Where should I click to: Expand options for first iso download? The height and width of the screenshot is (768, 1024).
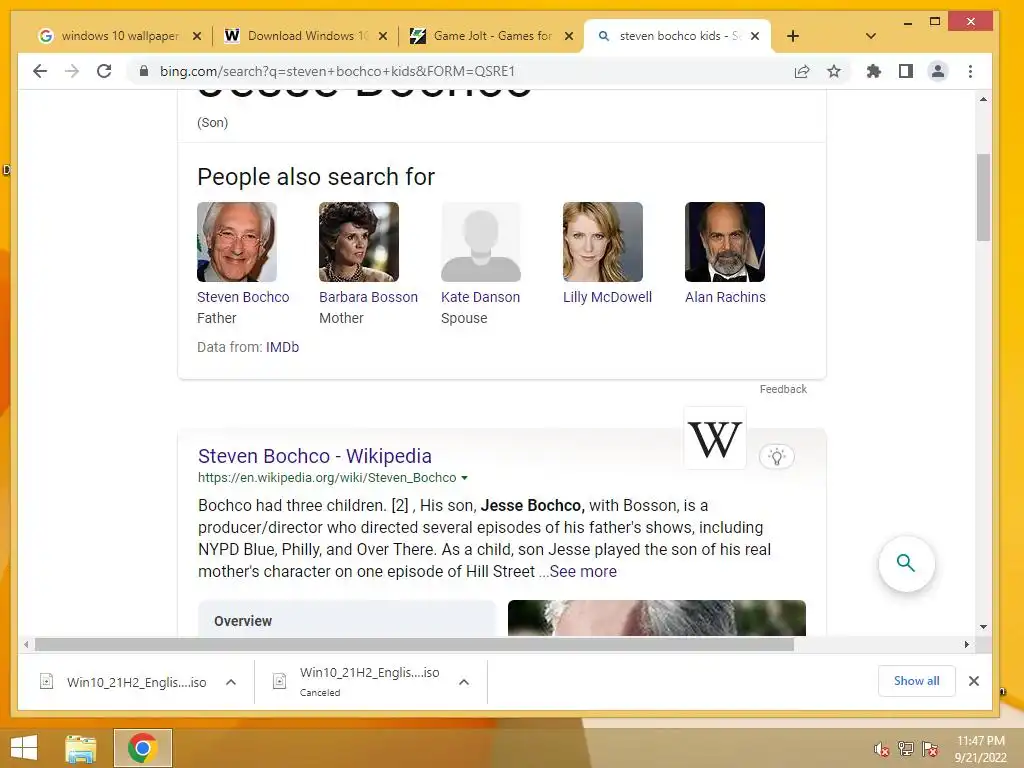[231, 682]
